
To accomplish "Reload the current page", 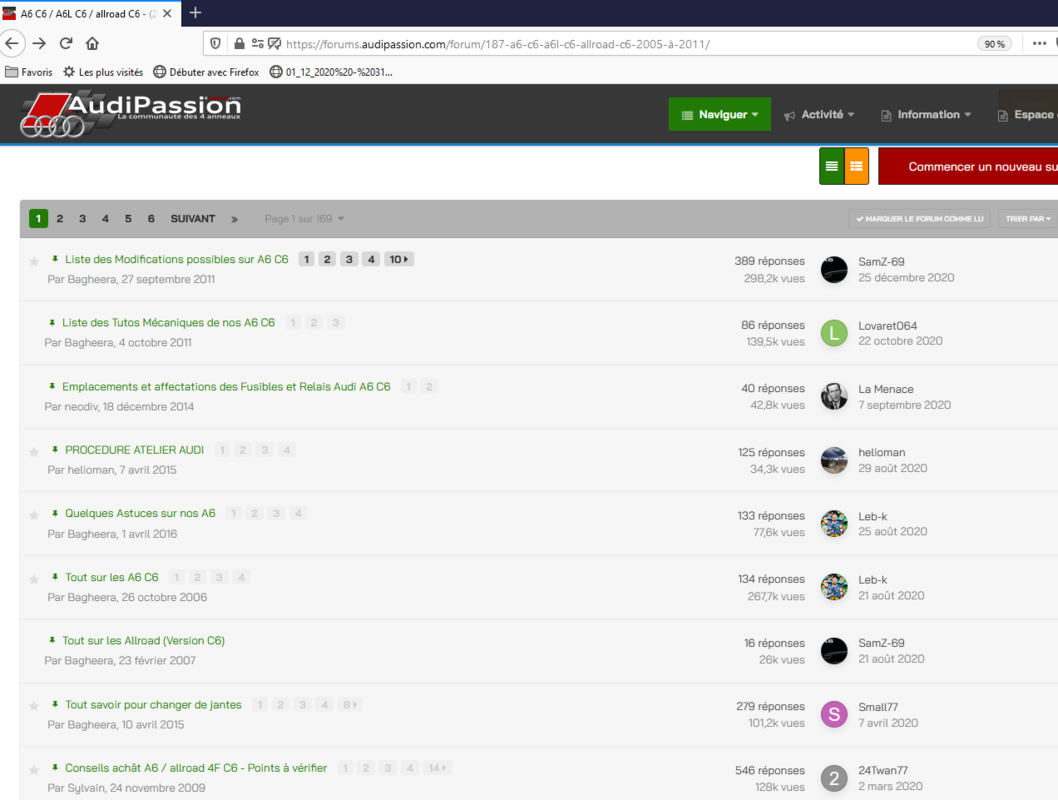I will coord(65,43).
